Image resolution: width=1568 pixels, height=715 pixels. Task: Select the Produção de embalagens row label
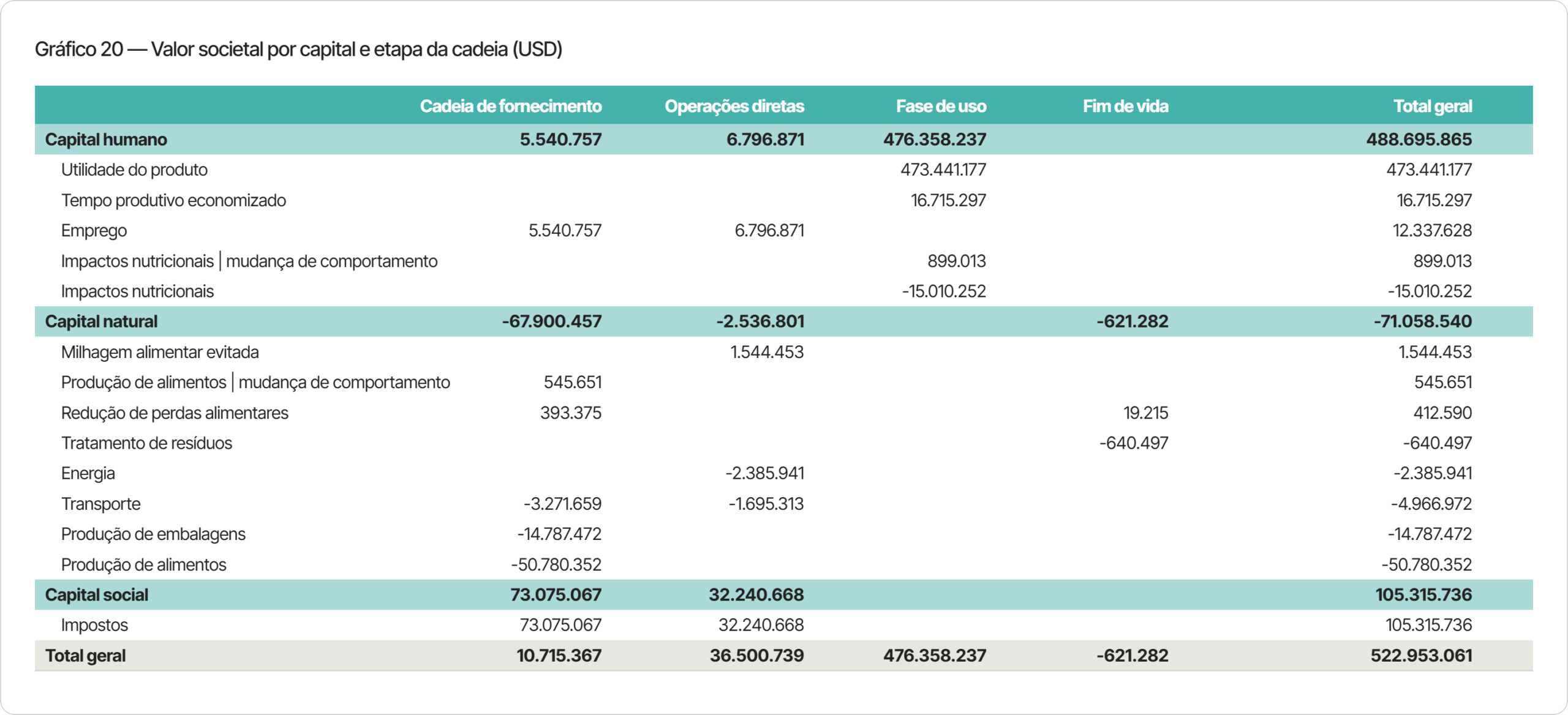click(153, 534)
